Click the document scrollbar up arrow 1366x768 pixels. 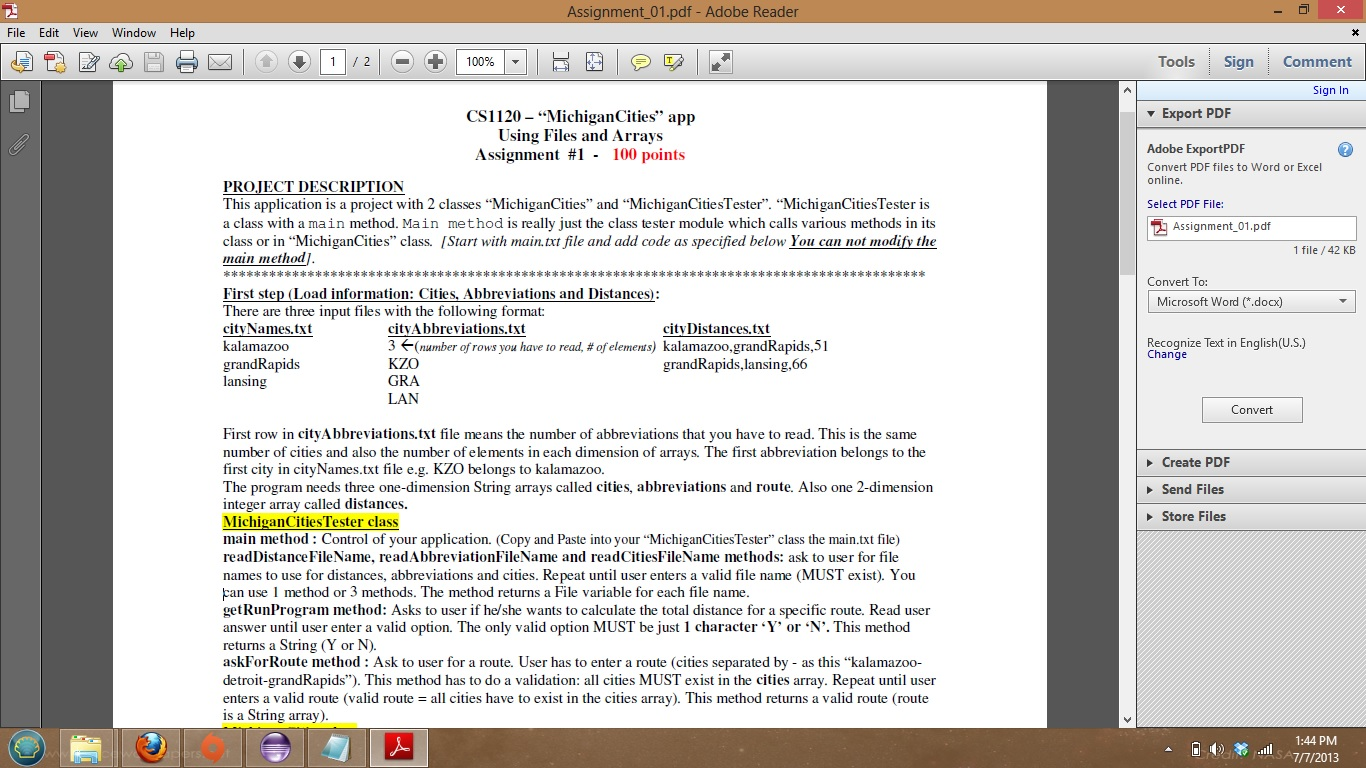(x=1127, y=91)
